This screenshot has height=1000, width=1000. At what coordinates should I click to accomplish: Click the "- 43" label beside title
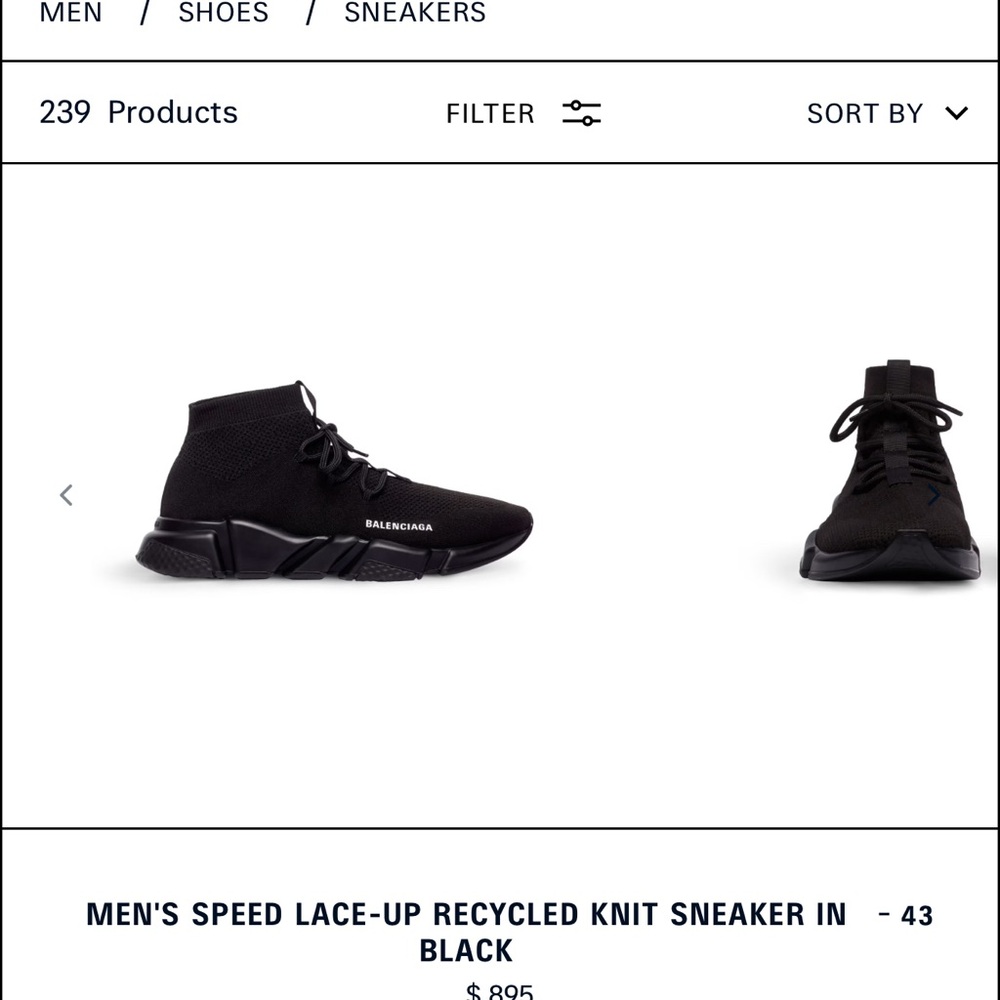point(906,915)
